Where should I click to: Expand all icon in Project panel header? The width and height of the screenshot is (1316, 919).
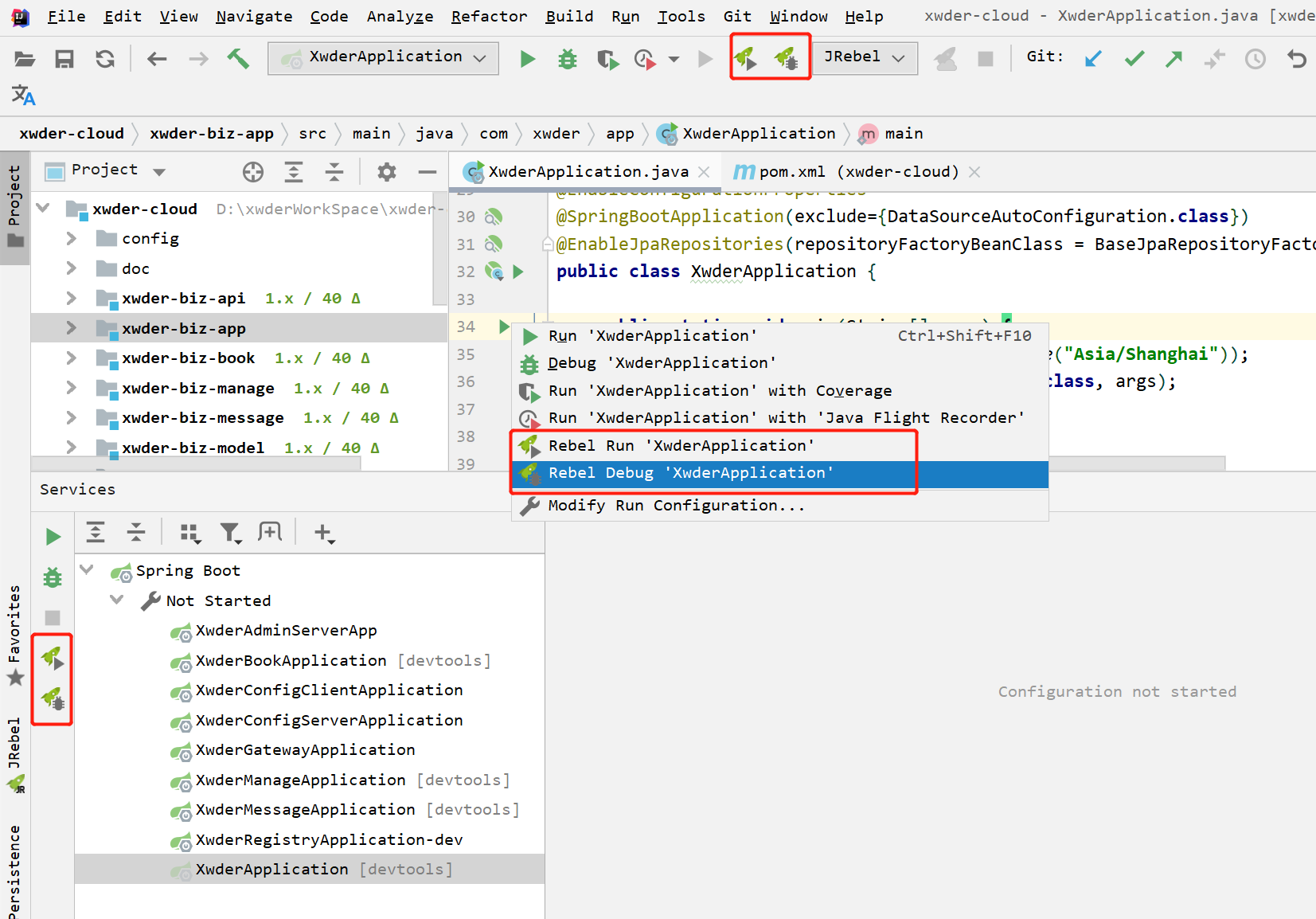coord(294,171)
